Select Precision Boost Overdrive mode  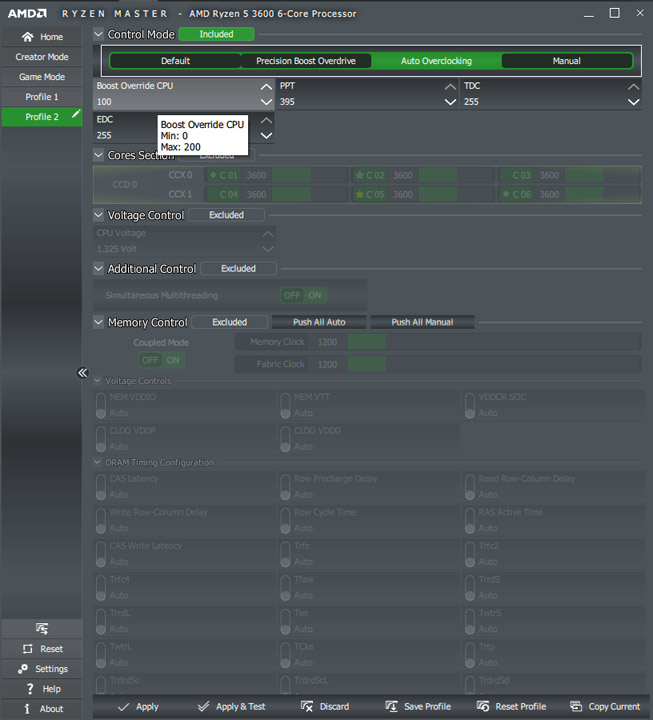306,61
